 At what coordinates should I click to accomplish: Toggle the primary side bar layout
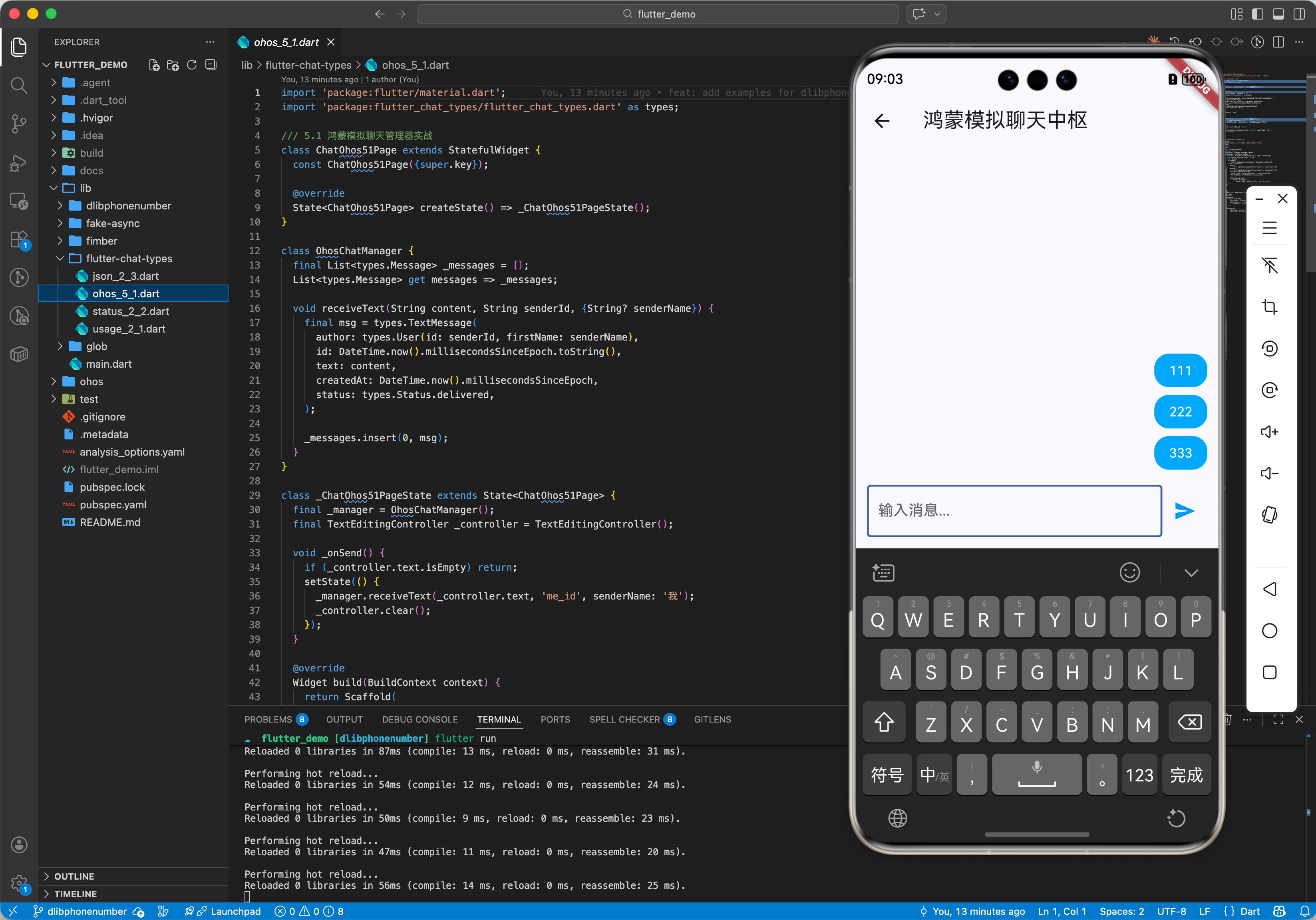pos(1257,14)
